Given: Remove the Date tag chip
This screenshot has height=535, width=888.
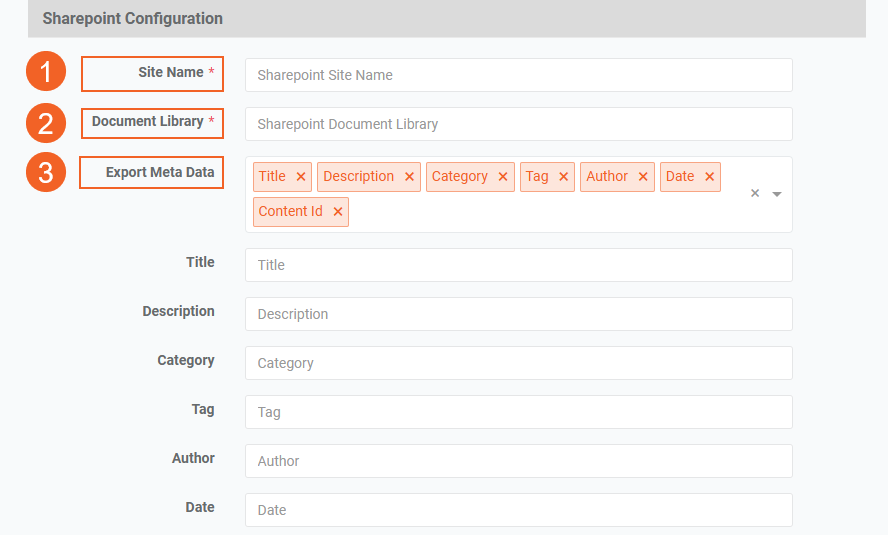Looking at the screenshot, I should click(x=709, y=177).
